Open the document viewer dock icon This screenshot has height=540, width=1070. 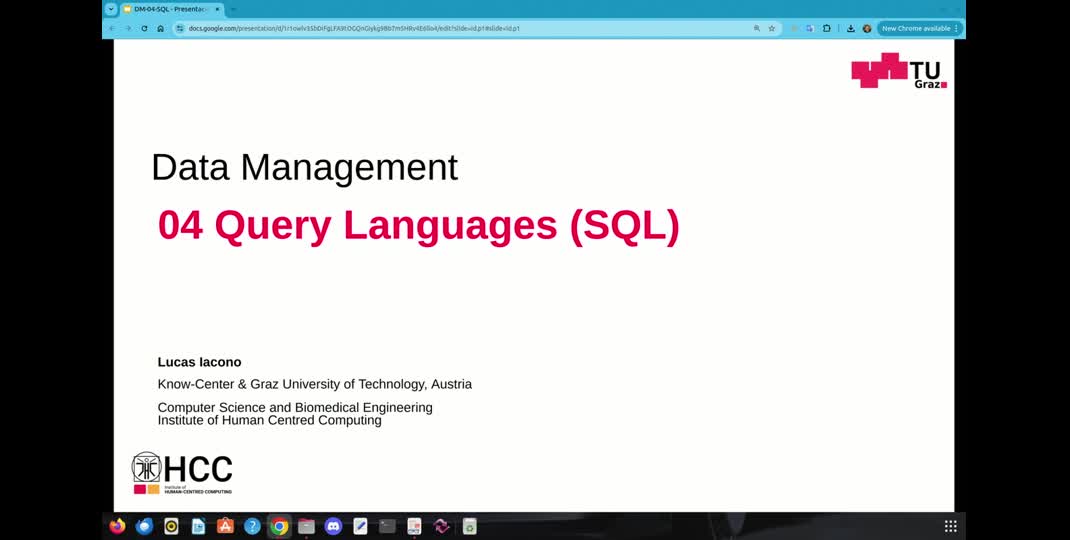tap(414, 526)
